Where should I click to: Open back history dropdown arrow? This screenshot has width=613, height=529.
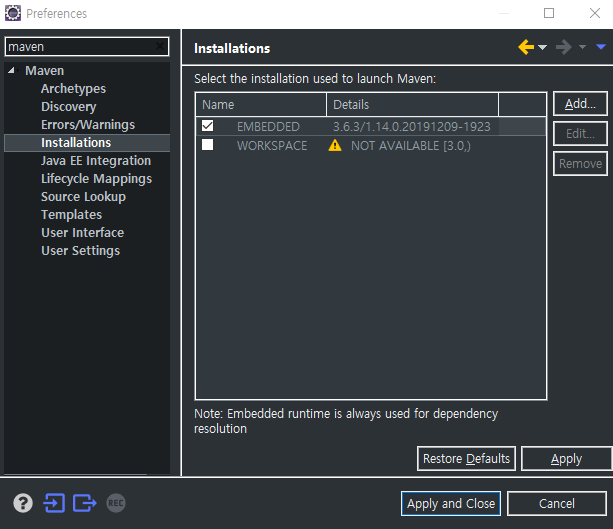pos(542,47)
